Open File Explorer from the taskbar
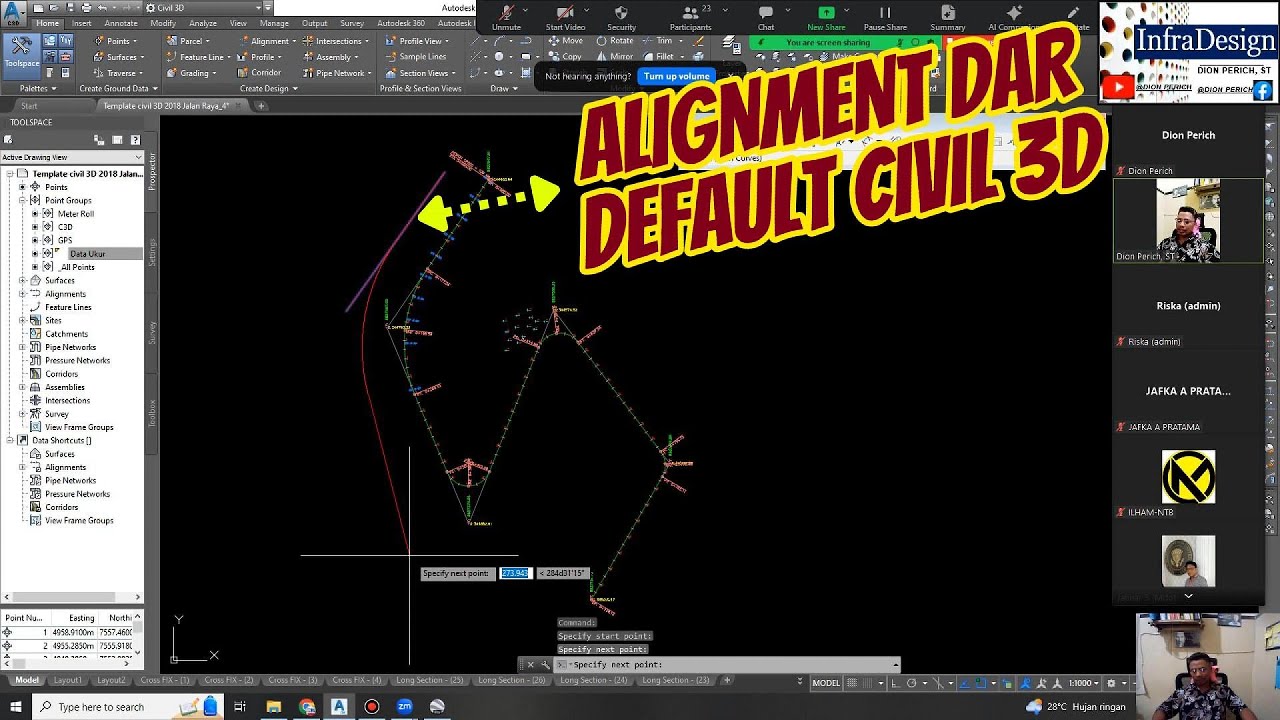 coord(273,707)
